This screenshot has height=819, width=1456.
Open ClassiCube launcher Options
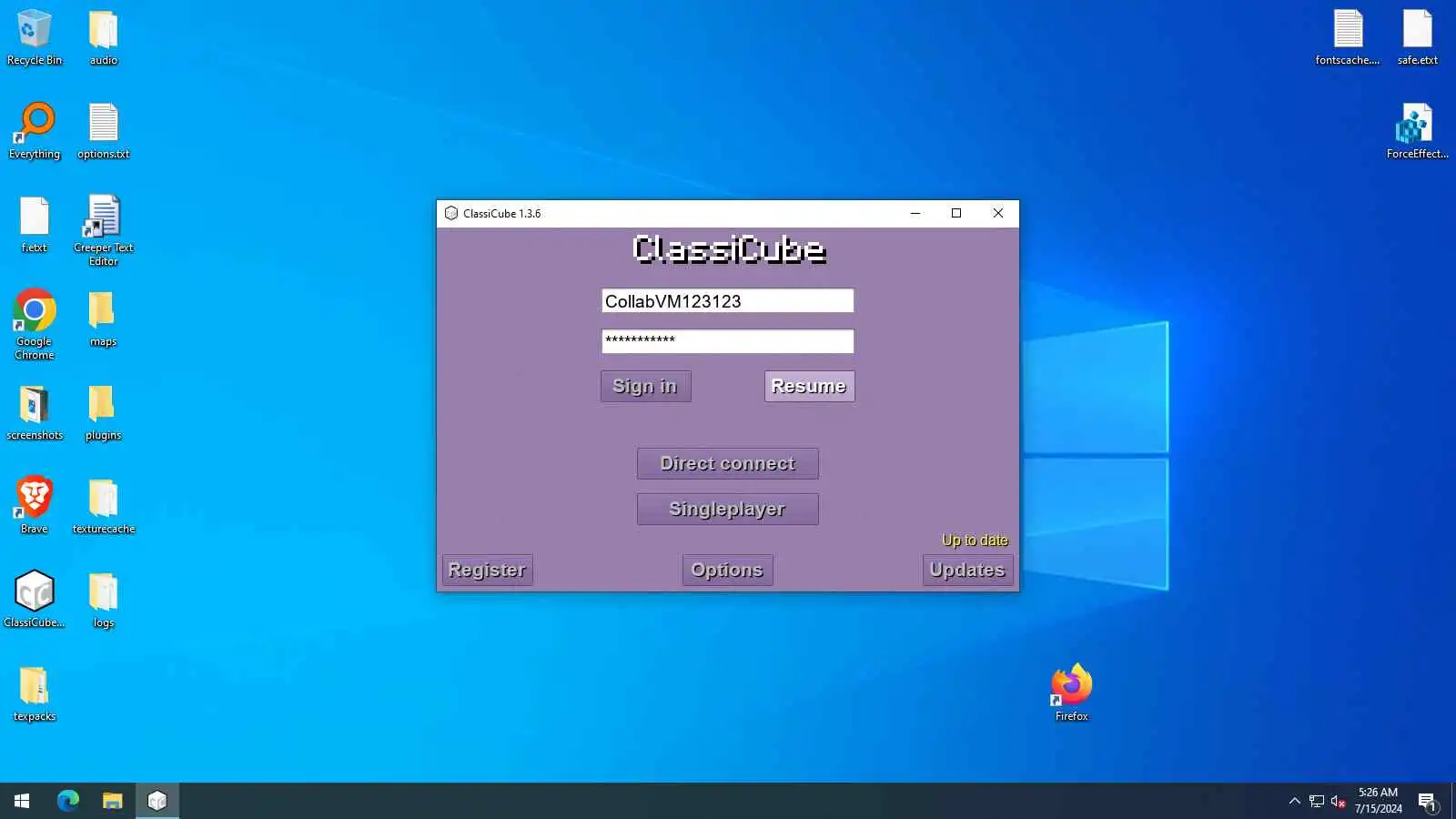(x=727, y=570)
